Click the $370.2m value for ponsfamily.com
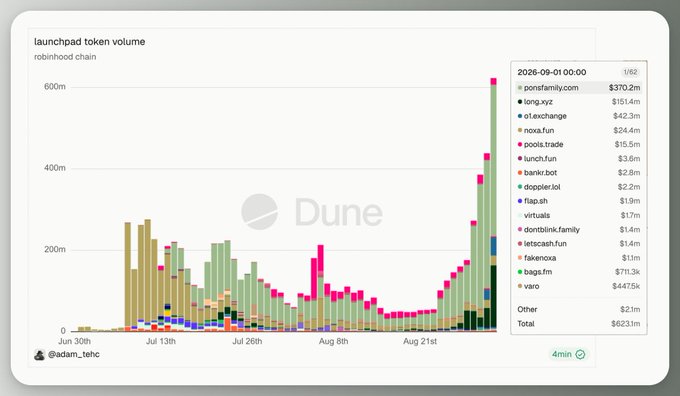Screen dimensions: 680x396 (624, 88)
